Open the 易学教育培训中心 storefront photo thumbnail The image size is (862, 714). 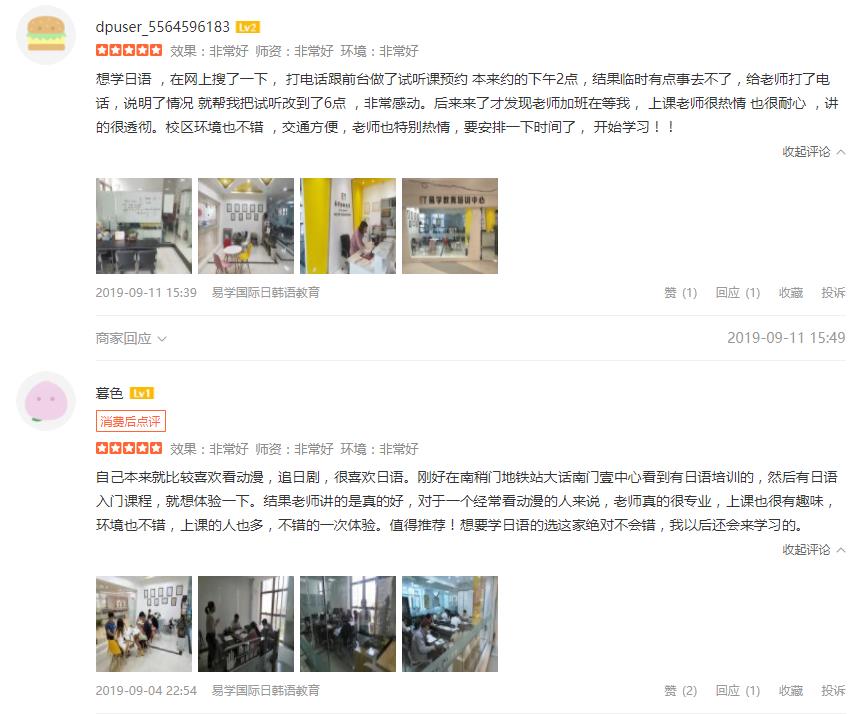tap(450, 226)
